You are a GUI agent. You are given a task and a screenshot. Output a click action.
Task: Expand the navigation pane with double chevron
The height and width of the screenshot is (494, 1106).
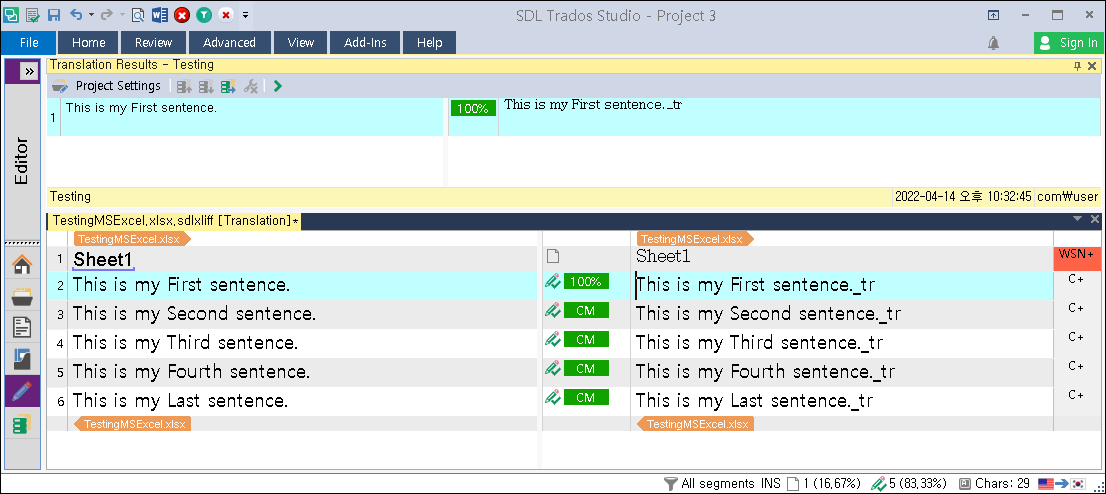tap(28, 71)
